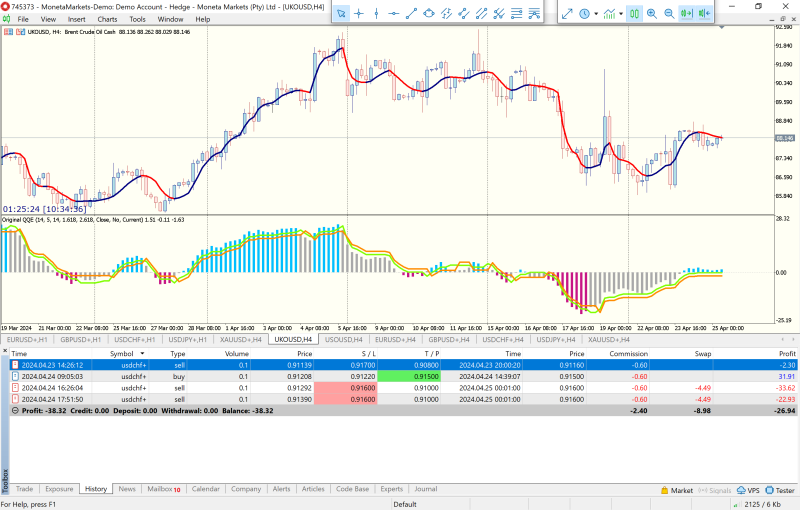Click the zoom out magnifier icon
Screen dimensions: 800x510
tap(668, 13)
